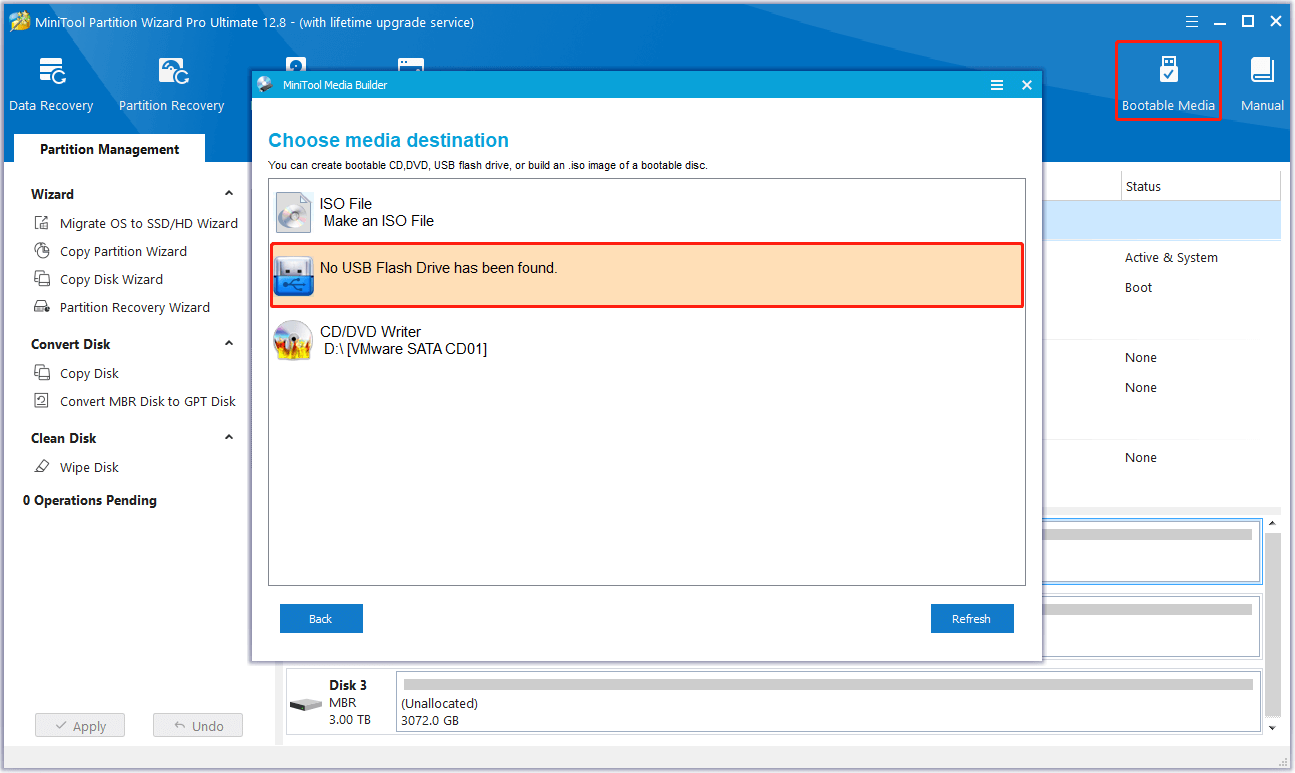Select Wipe Disk in the sidebar
The height and width of the screenshot is (773, 1295).
coord(89,467)
